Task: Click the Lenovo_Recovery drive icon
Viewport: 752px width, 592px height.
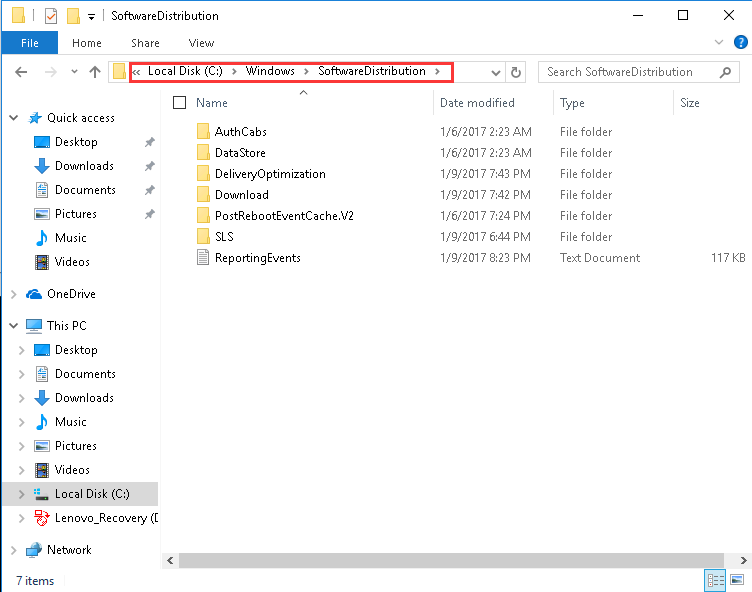Action: [42, 518]
